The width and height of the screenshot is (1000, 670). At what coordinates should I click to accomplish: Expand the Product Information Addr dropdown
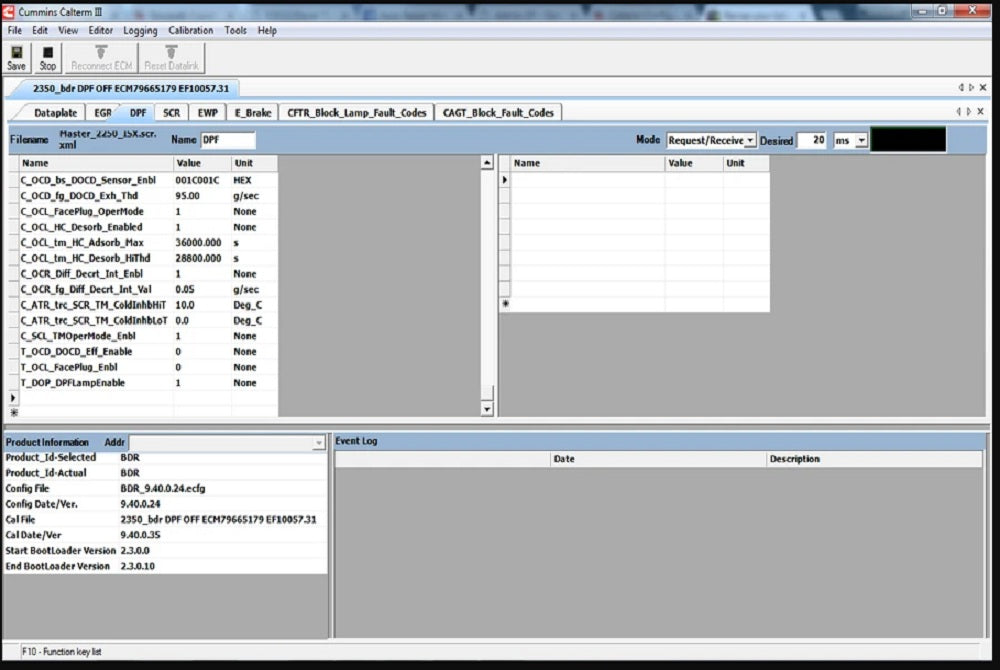pyautogui.click(x=316, y=442)
